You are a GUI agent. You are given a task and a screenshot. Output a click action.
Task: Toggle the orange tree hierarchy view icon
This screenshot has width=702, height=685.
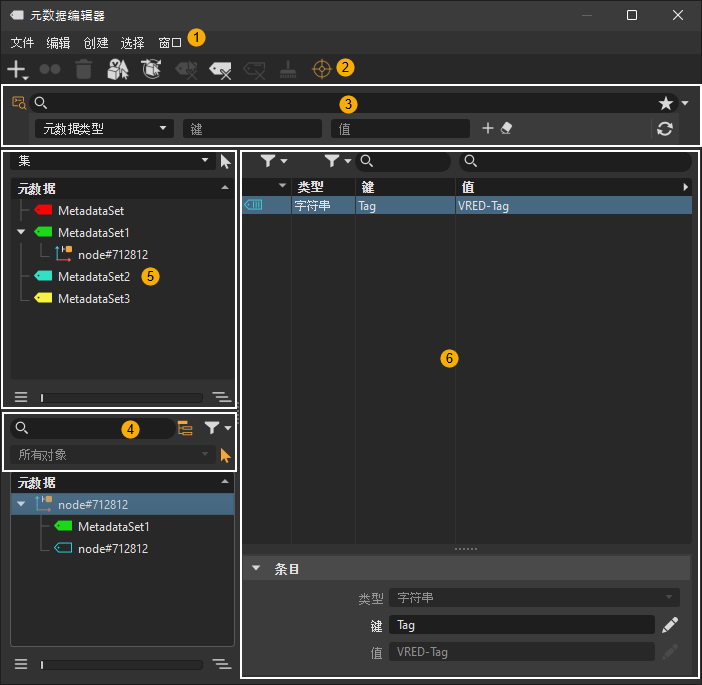pyautogui.click(x=185, y=428)
